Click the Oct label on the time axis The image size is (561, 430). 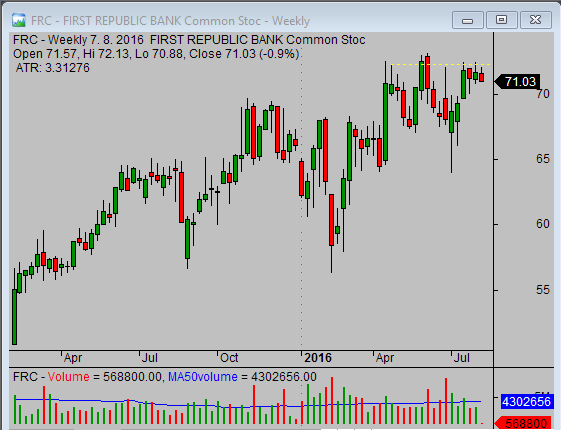(229, 358)
